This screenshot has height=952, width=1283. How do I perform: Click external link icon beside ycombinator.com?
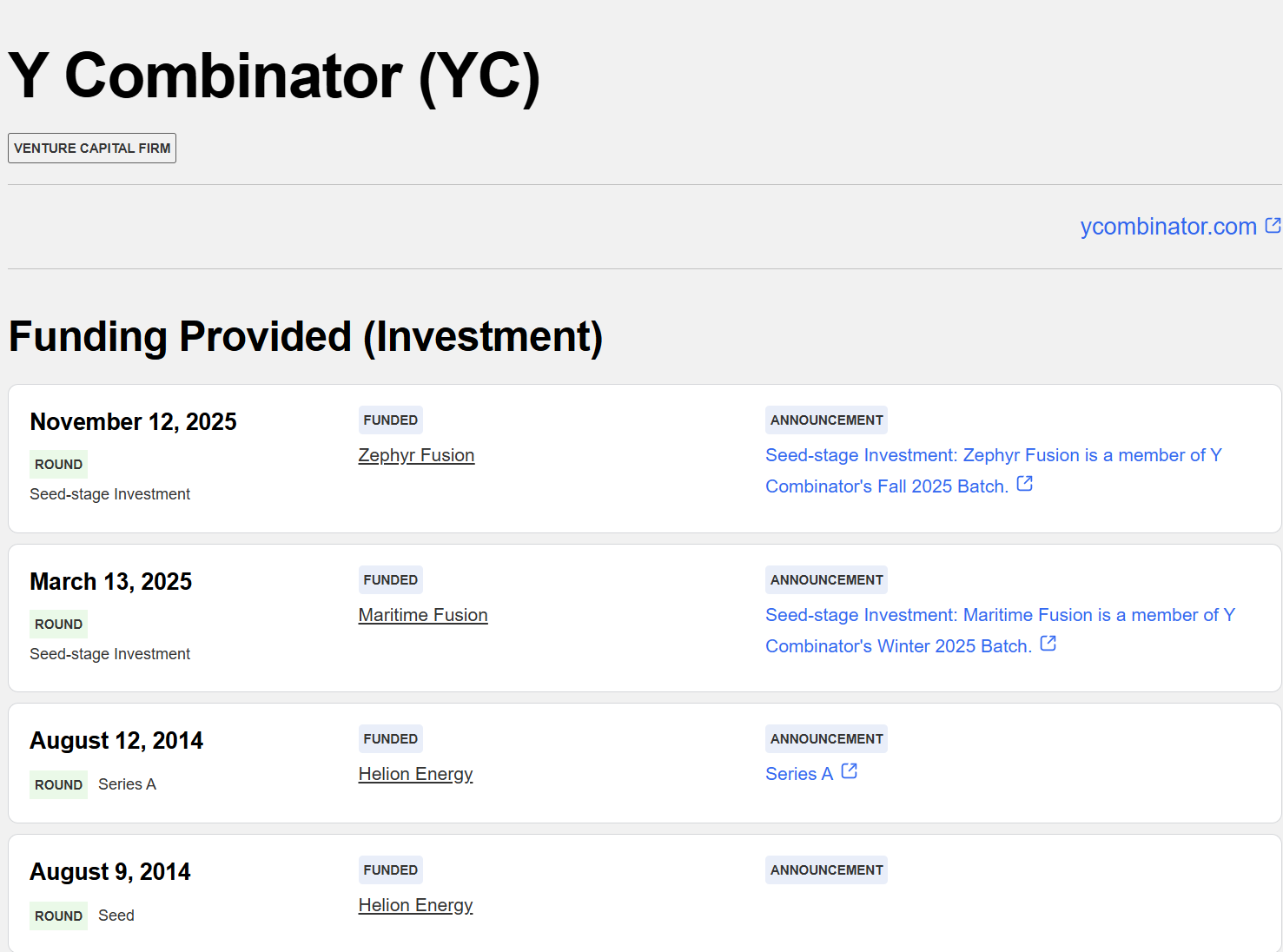click(x=1273, y=226)
